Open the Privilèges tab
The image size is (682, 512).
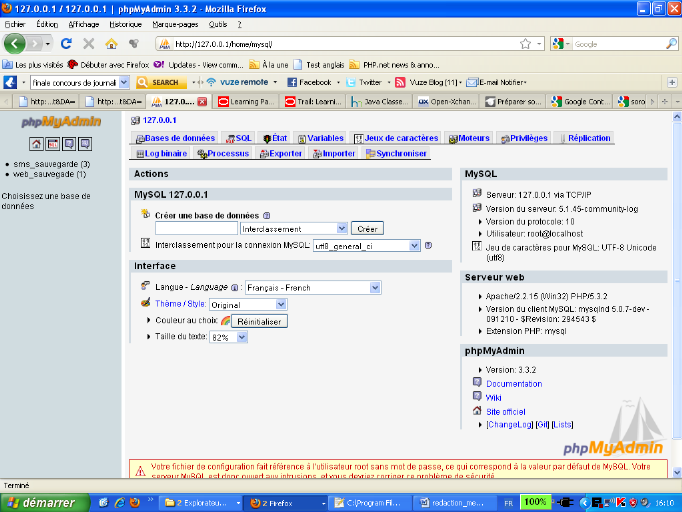tap(524, 138)
